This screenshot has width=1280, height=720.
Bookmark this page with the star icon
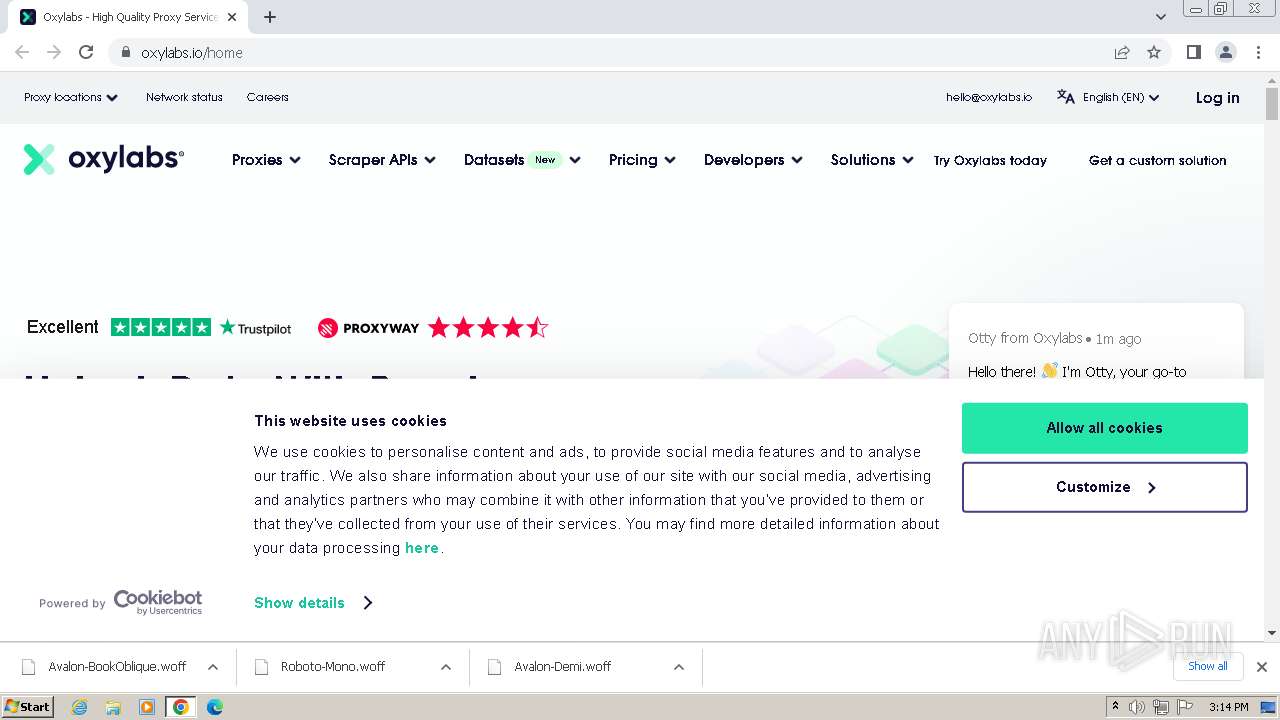tap(1154, 52)
